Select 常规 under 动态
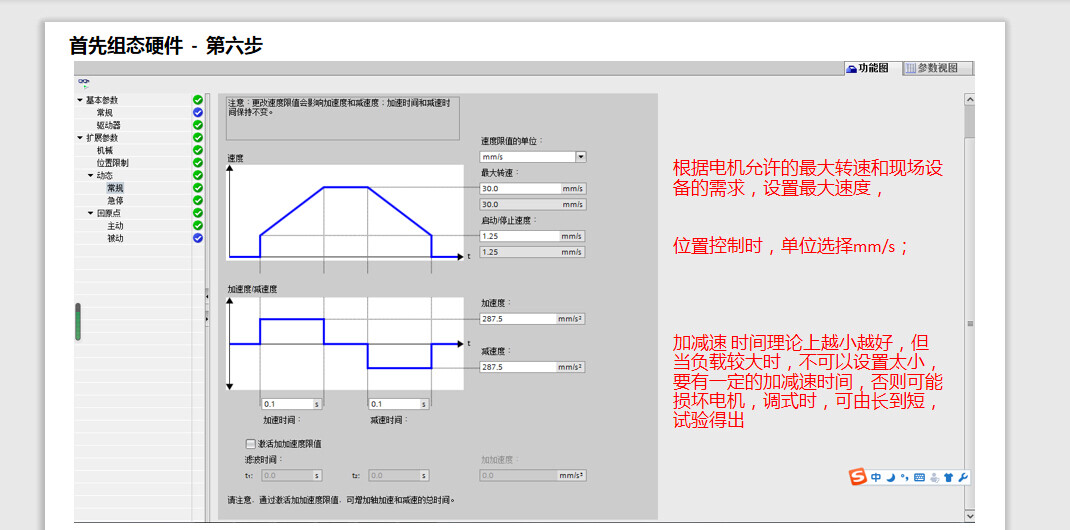 tap(115, 188)
